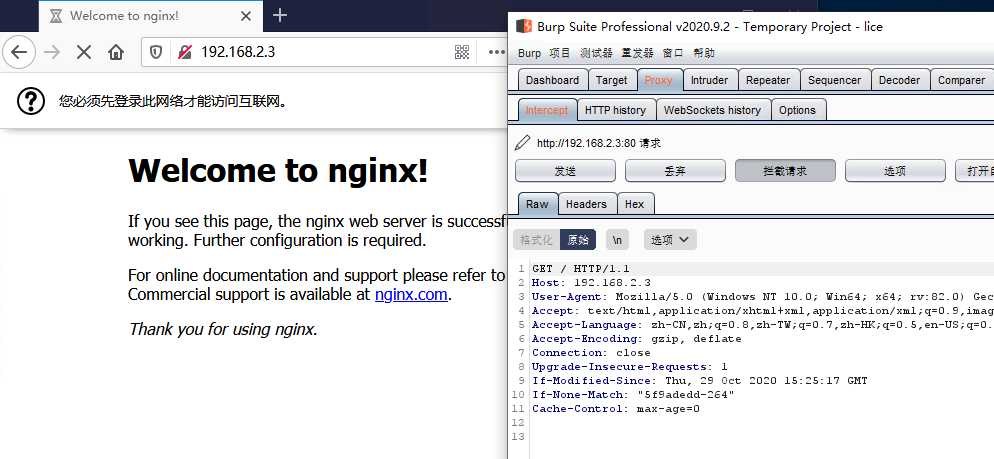
Task: Select the Hex message view tab
Action: coord(635,204)
